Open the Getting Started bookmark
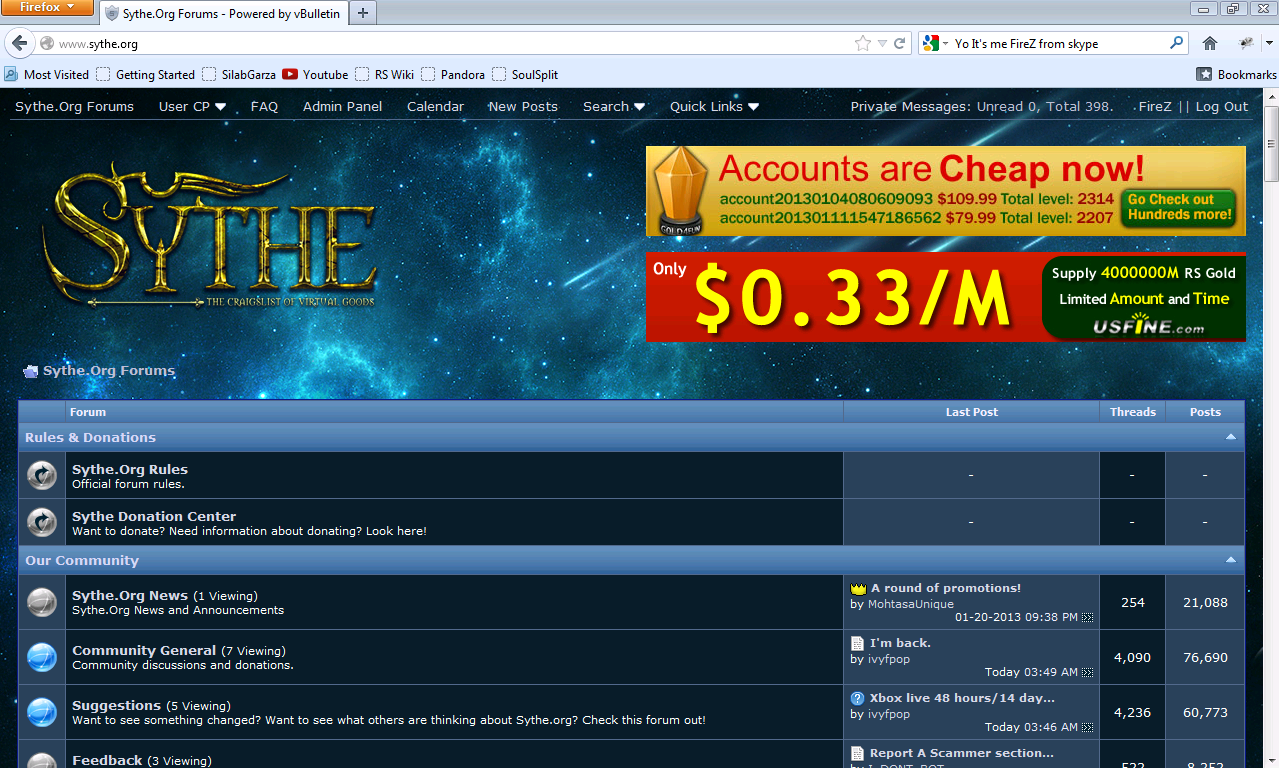This screenshot has height=768, width=1279. click(x=146, y=74)
